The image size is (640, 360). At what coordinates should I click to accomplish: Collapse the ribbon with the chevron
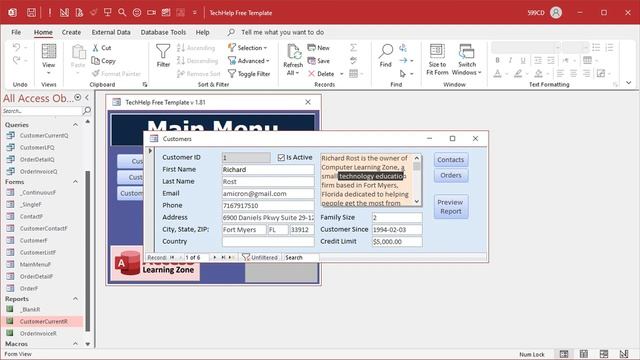629,83
